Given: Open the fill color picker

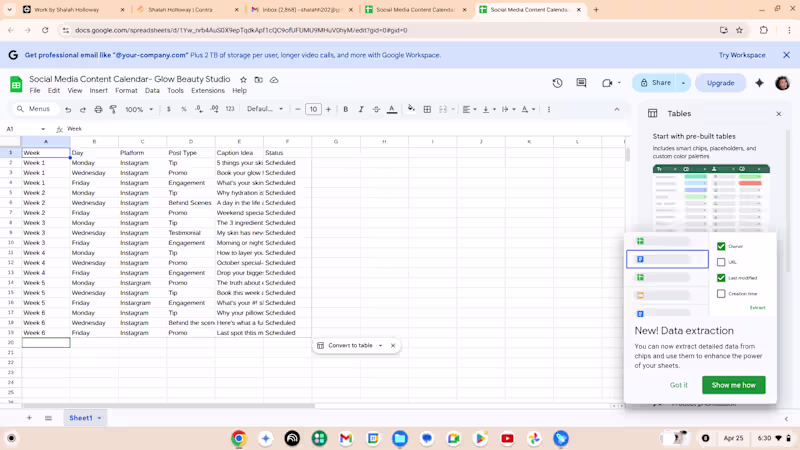Looking at the screenshot, I should 411,109.
